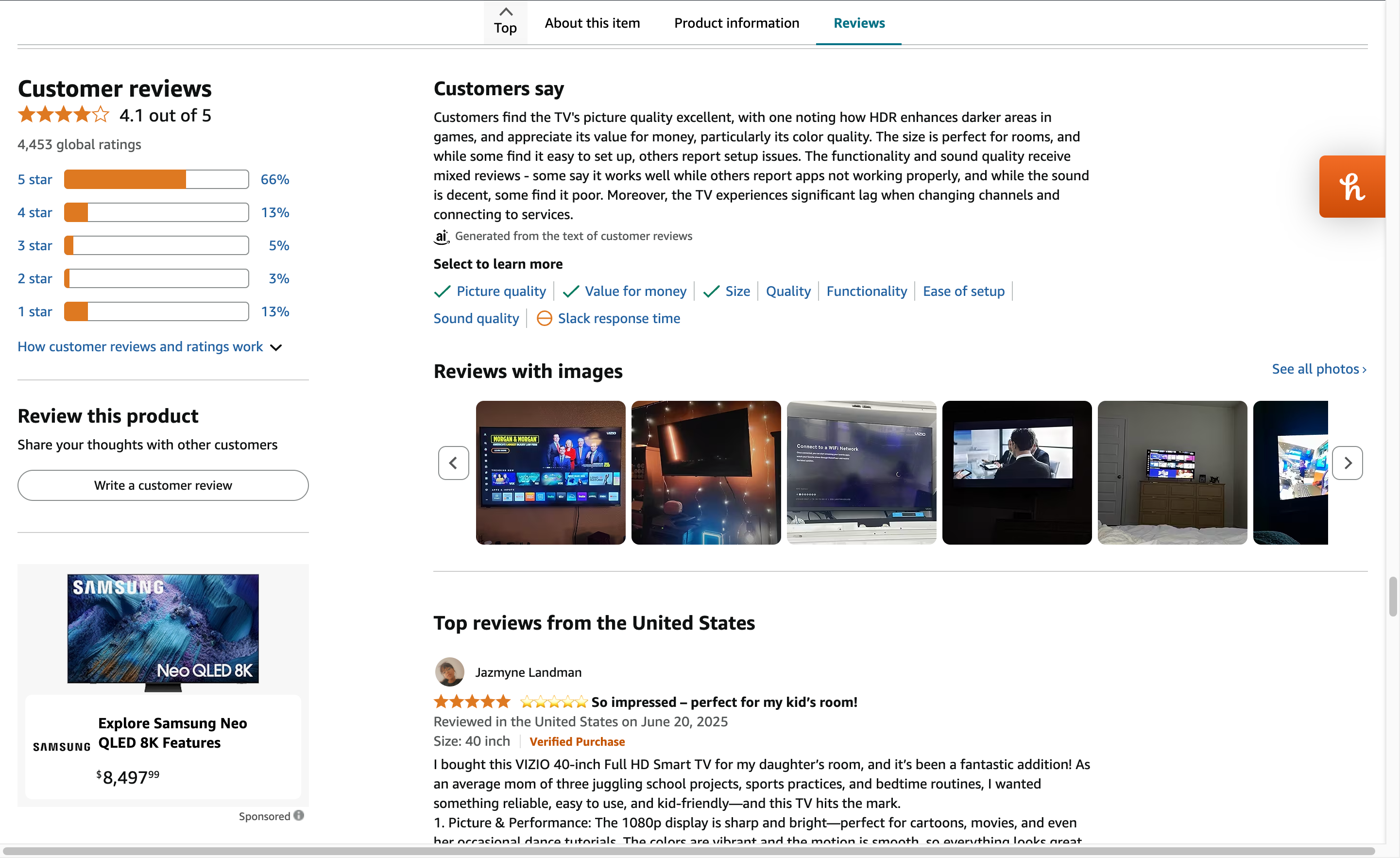The image size is (1400, 858).
Task: Open See all photos link
Action: point(1319,369)
